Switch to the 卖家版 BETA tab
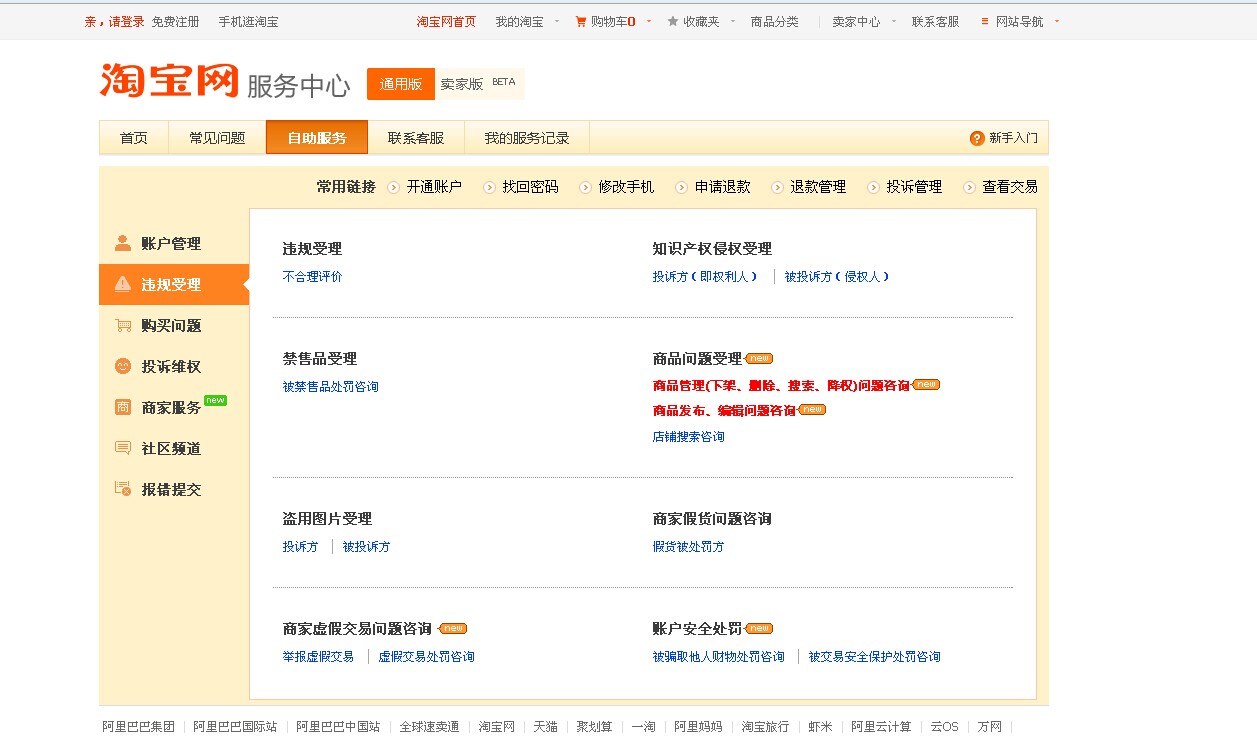The height and width of the screenshot is (736, 1257). tap(479, 84)
